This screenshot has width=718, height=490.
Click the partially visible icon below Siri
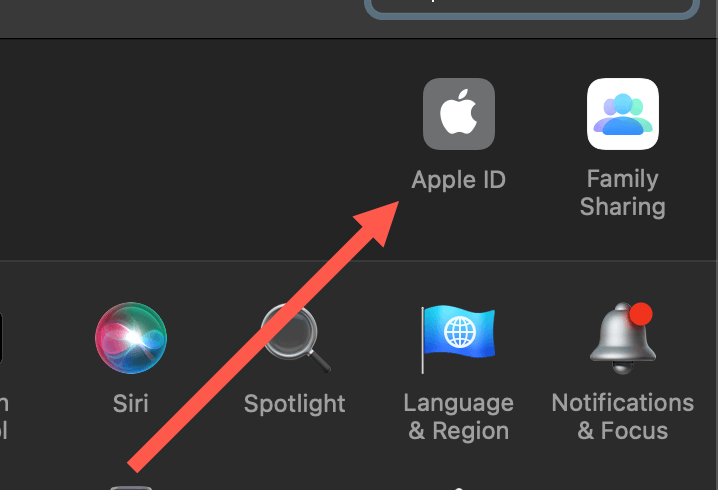[x=131, y=488]
